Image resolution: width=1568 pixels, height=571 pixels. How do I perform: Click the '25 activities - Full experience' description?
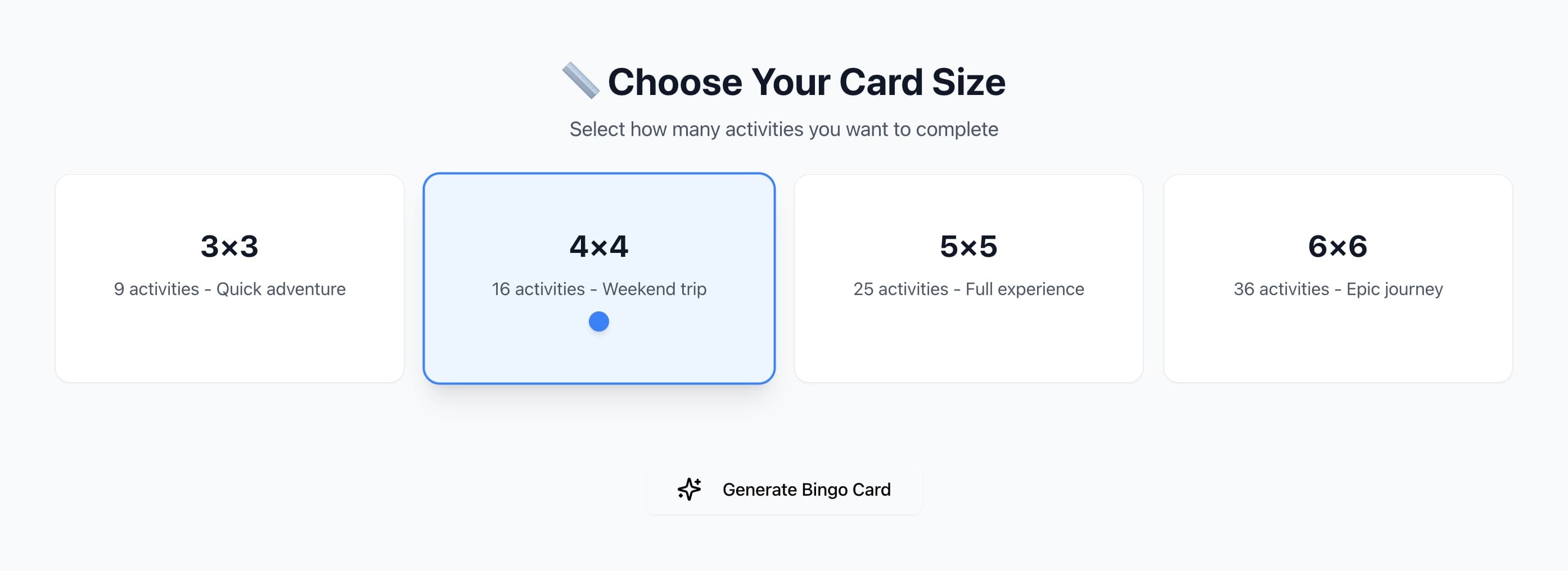coord(969,289)
